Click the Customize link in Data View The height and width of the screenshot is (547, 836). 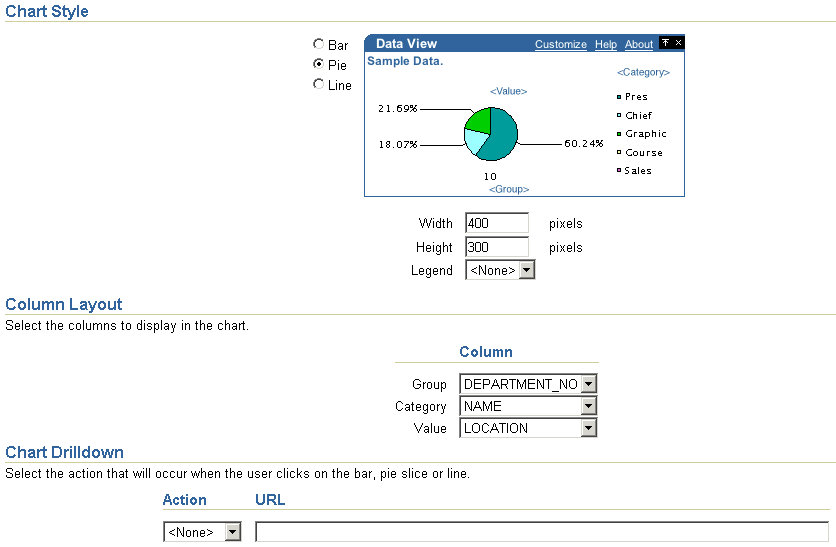pos(560,44)
